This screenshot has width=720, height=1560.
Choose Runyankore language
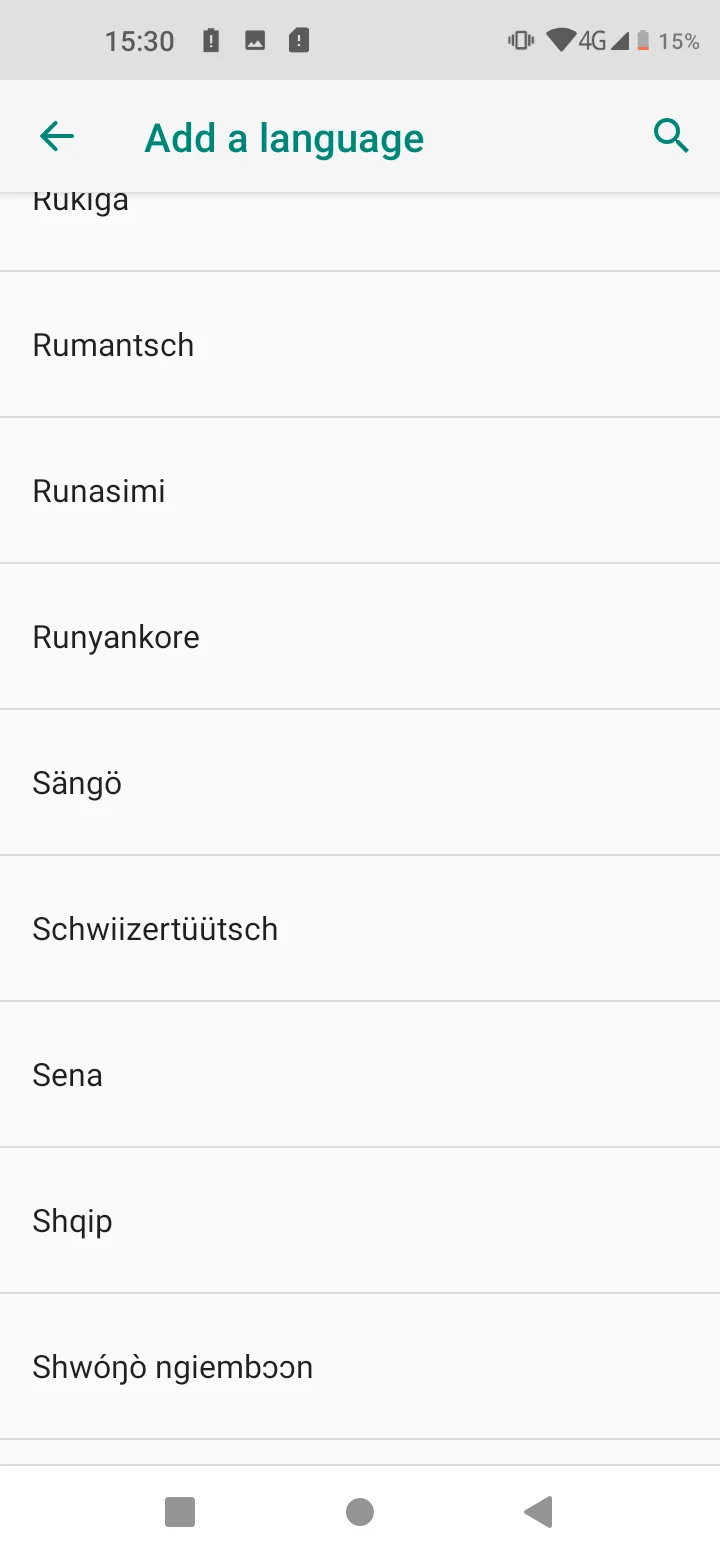pos(360,636)
